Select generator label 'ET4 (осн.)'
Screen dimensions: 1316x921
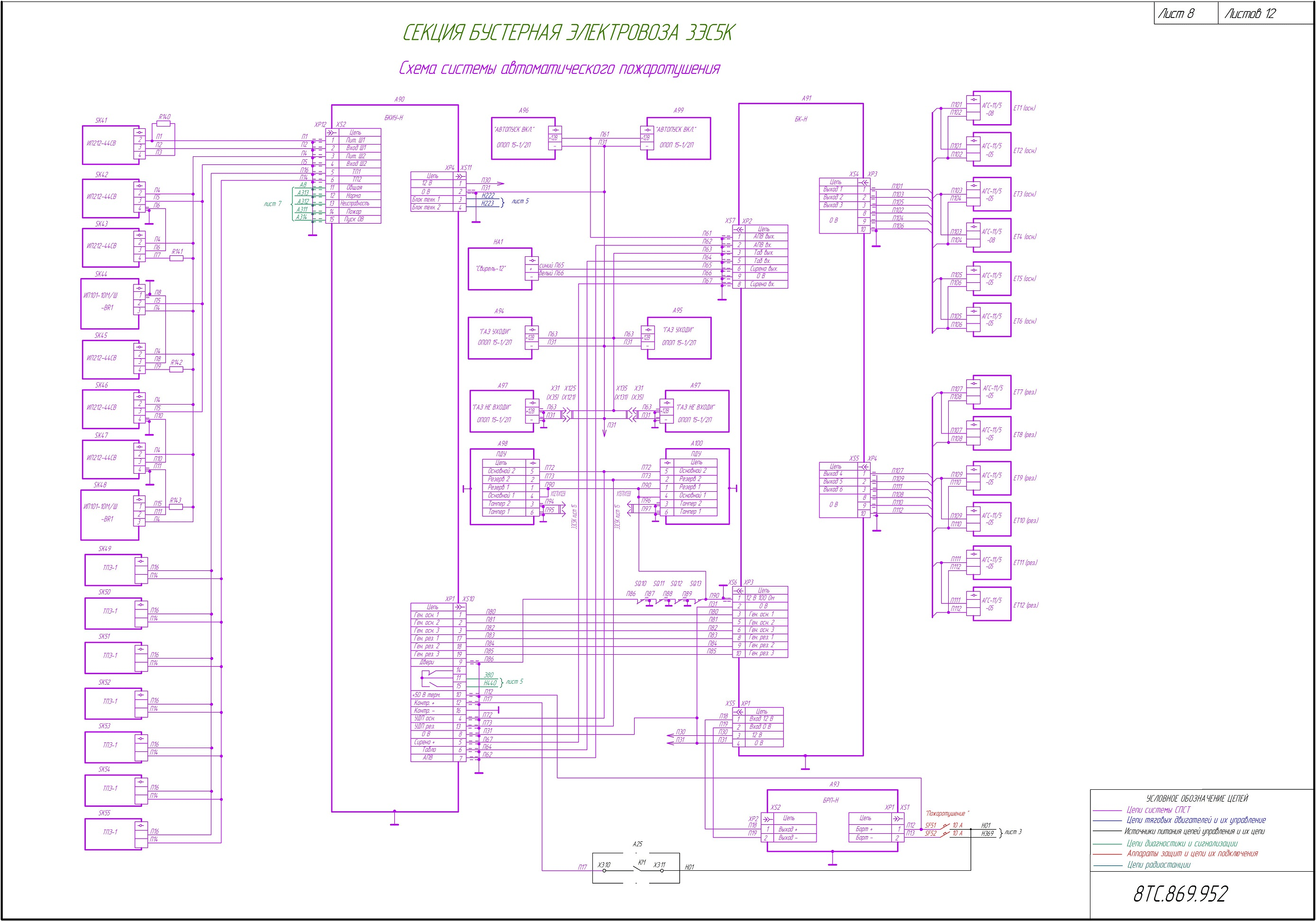[1025, 237]
